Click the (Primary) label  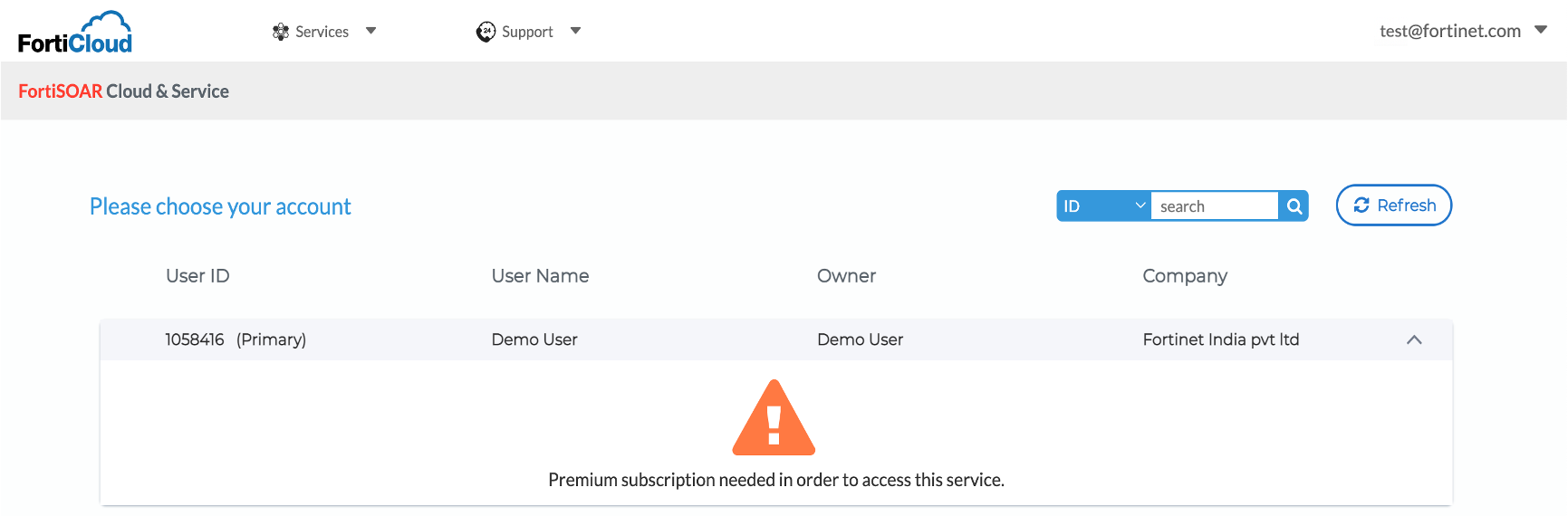[272, 339]
